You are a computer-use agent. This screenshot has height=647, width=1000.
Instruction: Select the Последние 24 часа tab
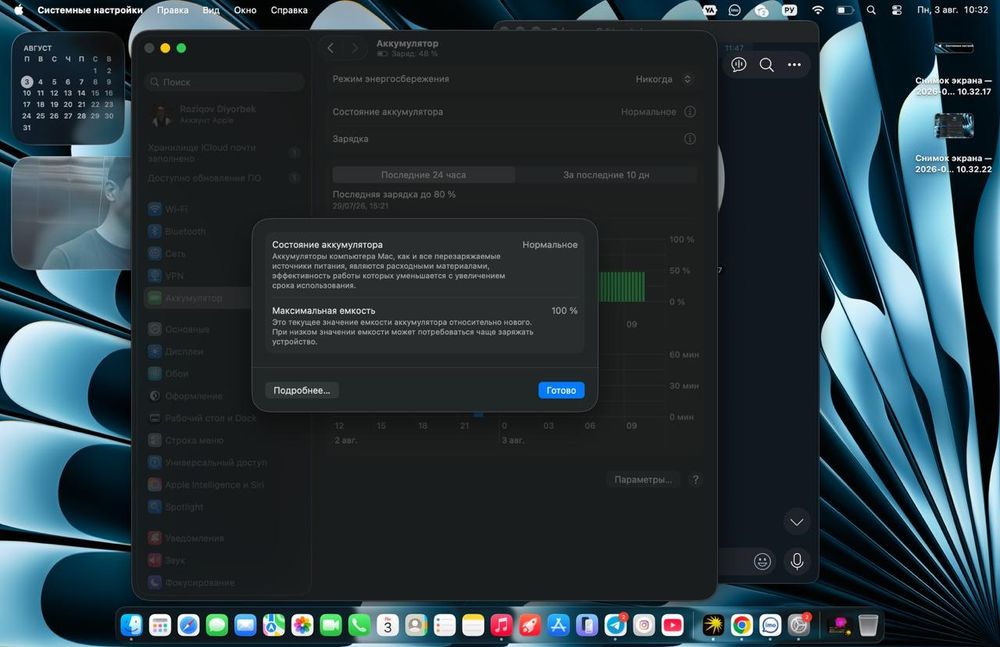(x=423, y=174)
